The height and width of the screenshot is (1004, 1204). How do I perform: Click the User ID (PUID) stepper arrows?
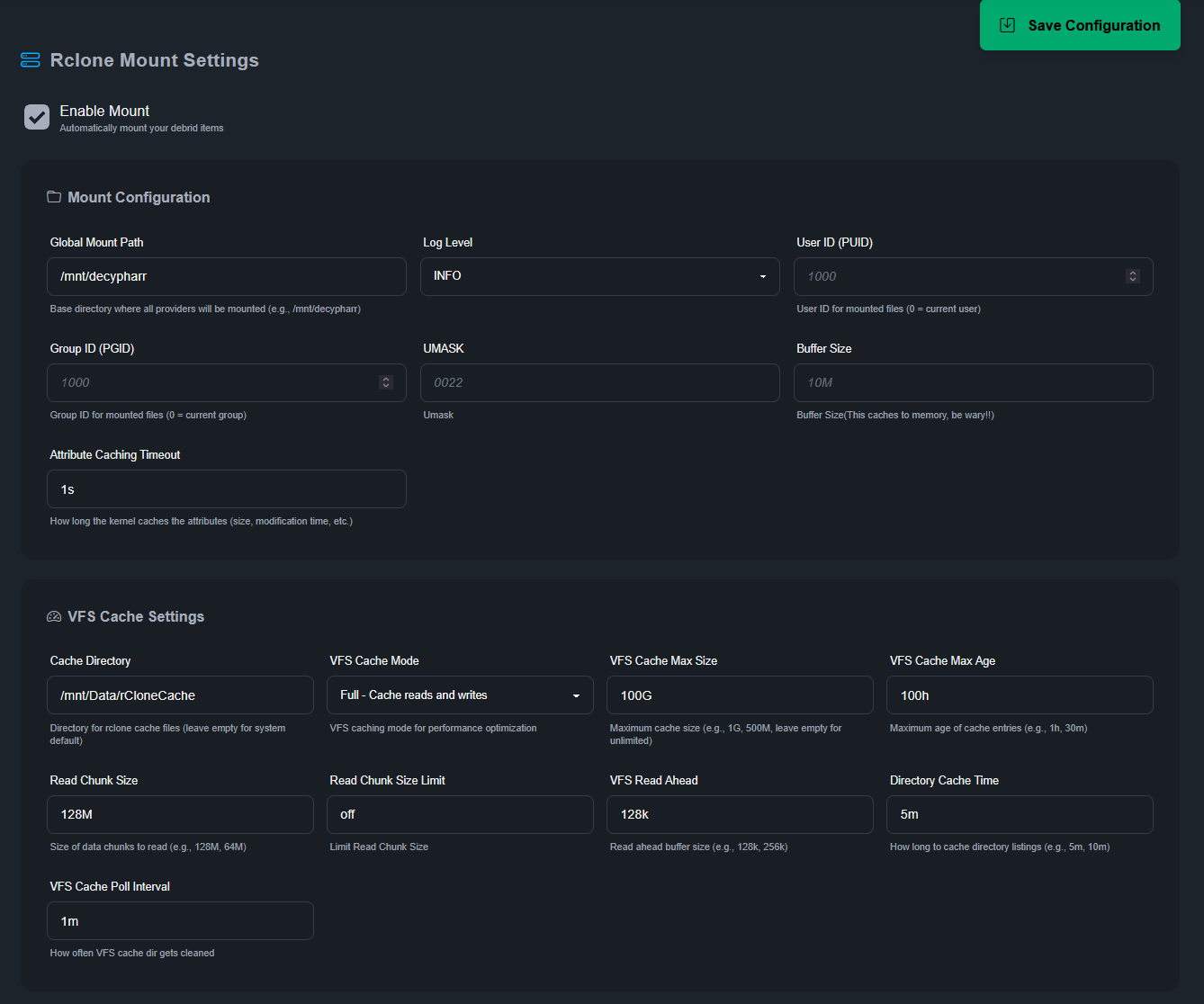pos(1133,276)
